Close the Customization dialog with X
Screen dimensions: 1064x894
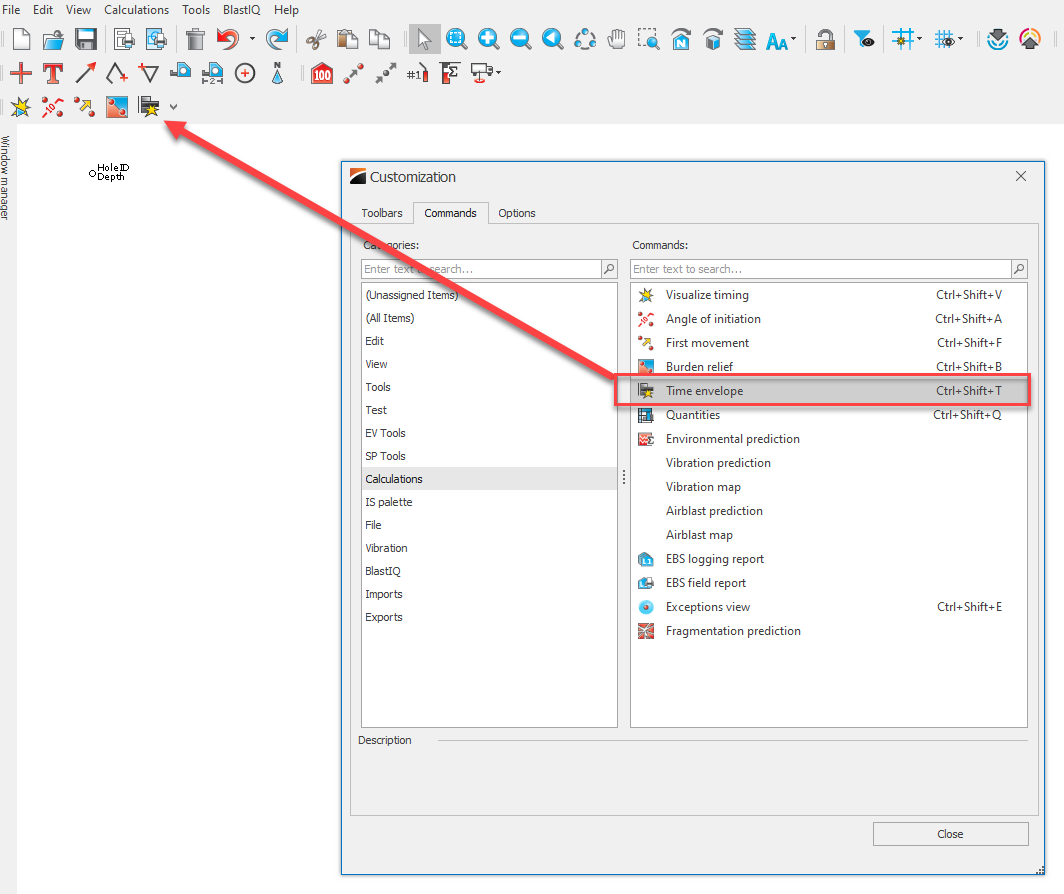(x=1021, y=176)
